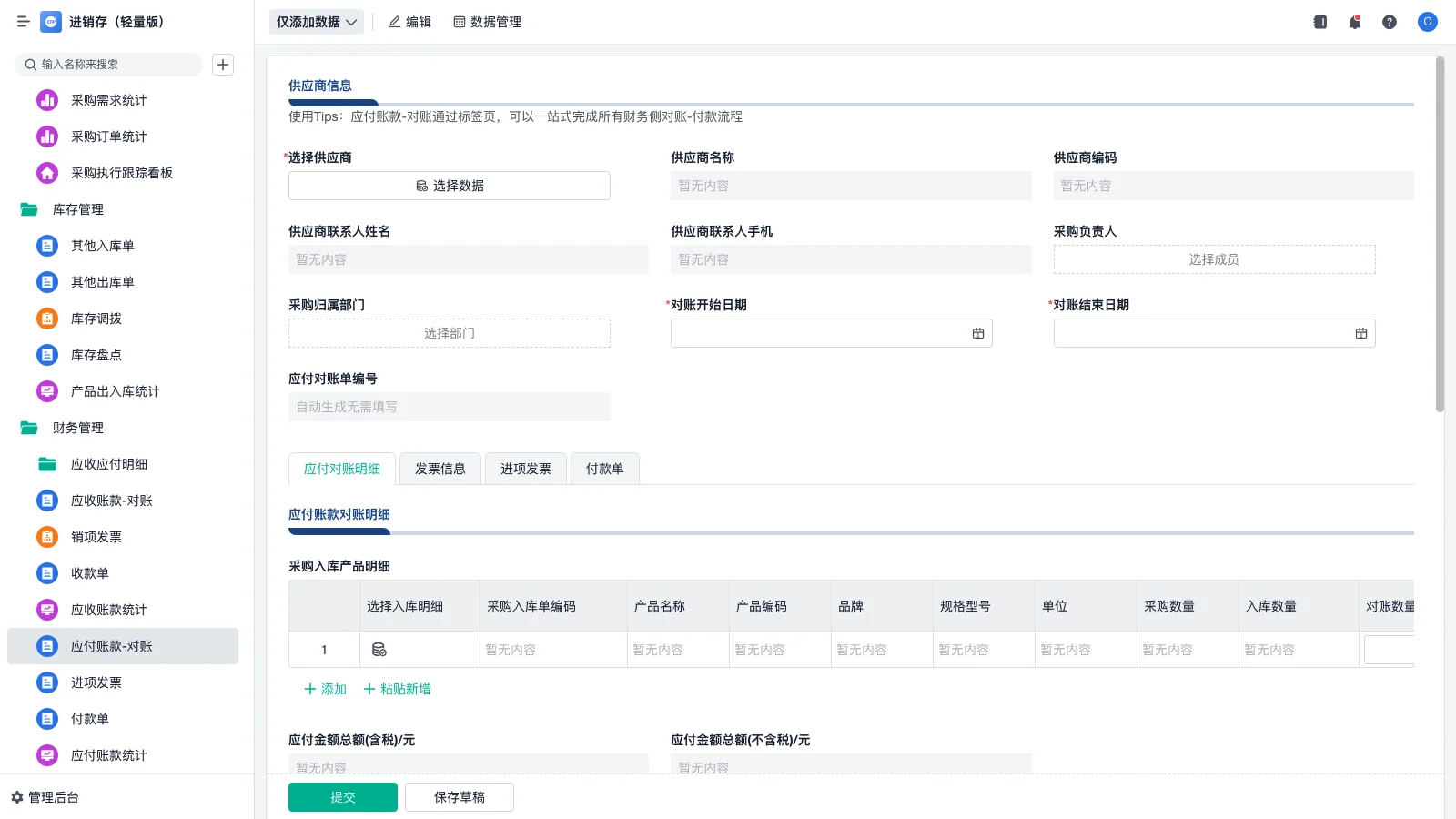Open the ERP app logo icon
The image size is (1456, 819).
[50, 22]
